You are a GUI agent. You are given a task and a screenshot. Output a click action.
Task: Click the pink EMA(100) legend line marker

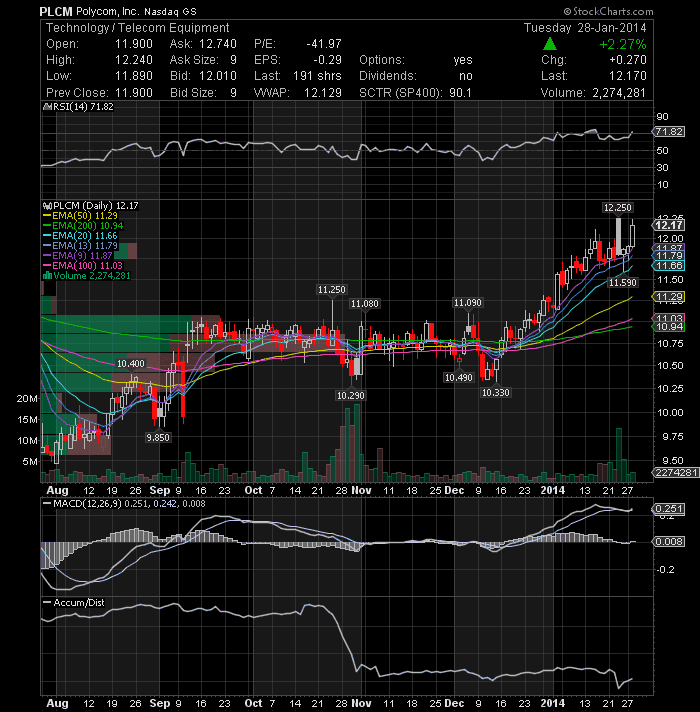(x=47, y=266)
